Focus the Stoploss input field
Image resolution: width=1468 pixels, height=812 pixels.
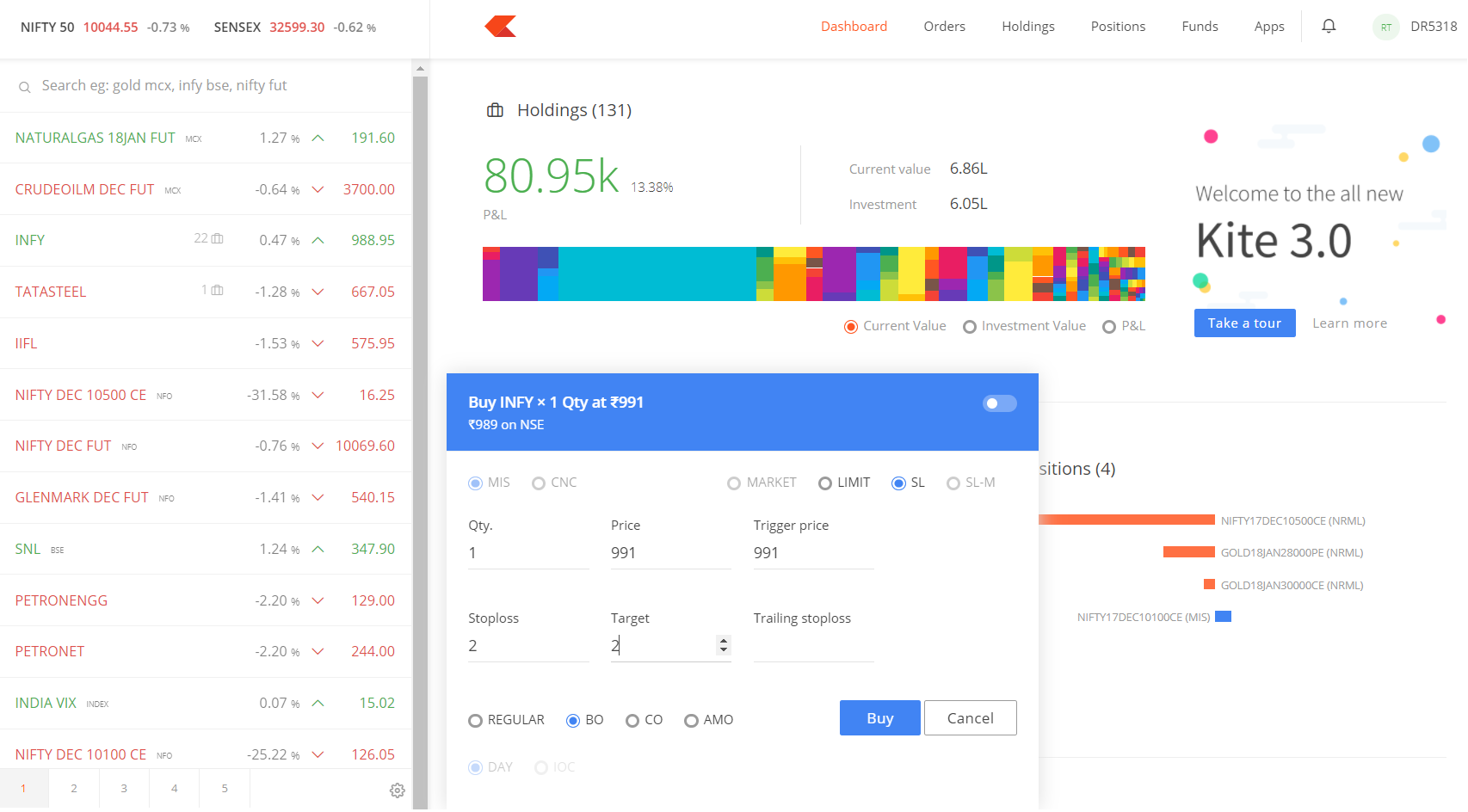pos(528,646)
